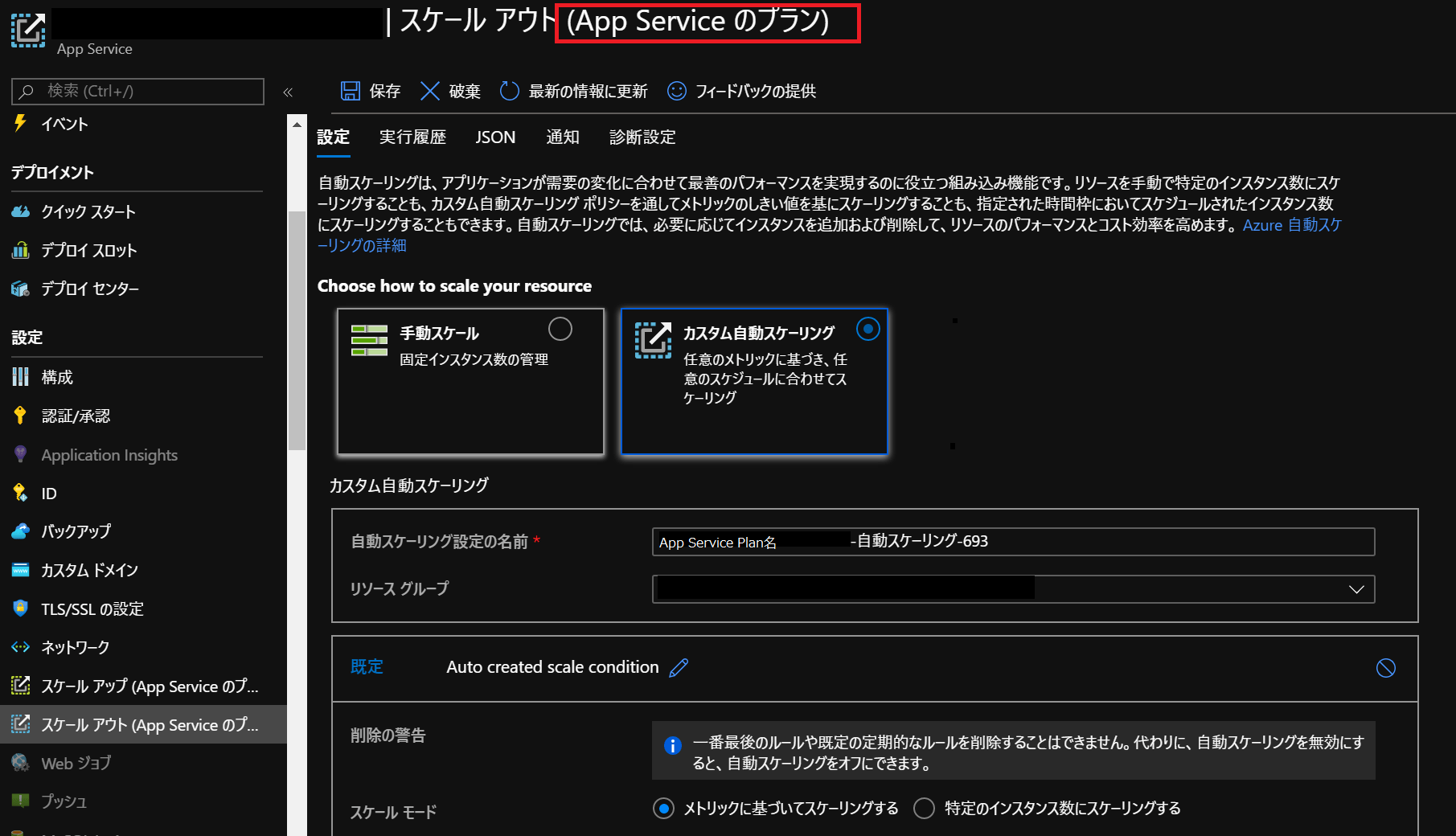Image resolution: width=1456 pixels, height=836 pixels.
Task: Click the 保存 button label
Action: click(x=384, y=92)
